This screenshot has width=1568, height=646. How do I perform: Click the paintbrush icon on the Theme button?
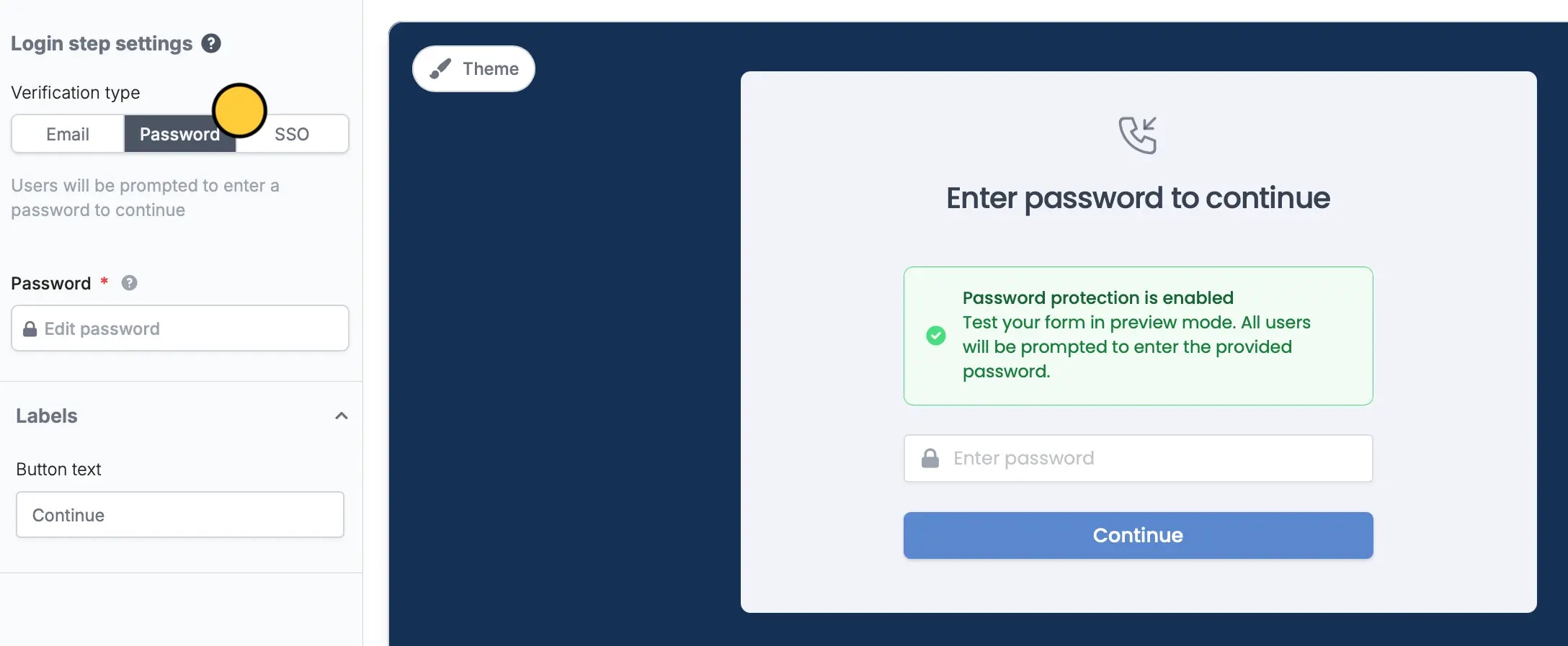(440, 68)
